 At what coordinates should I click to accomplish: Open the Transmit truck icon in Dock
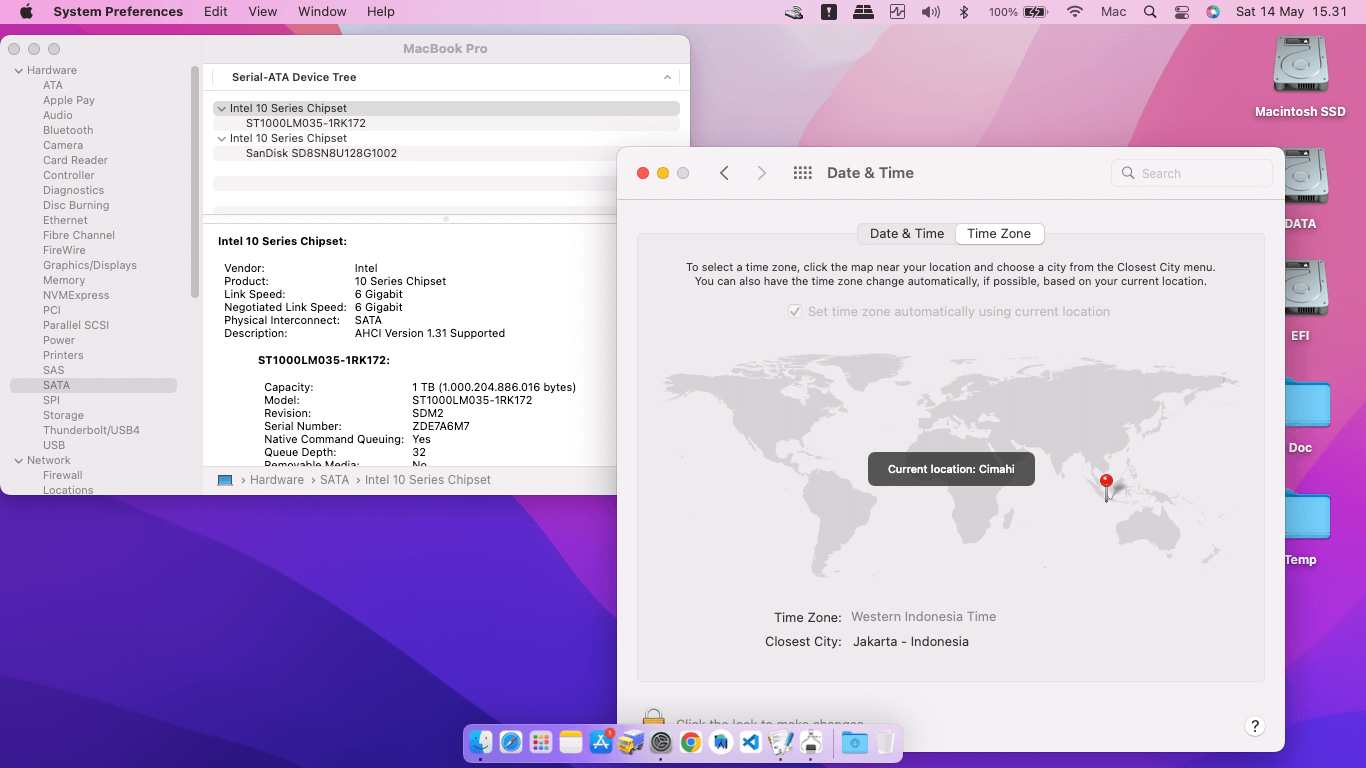[631, 742]
